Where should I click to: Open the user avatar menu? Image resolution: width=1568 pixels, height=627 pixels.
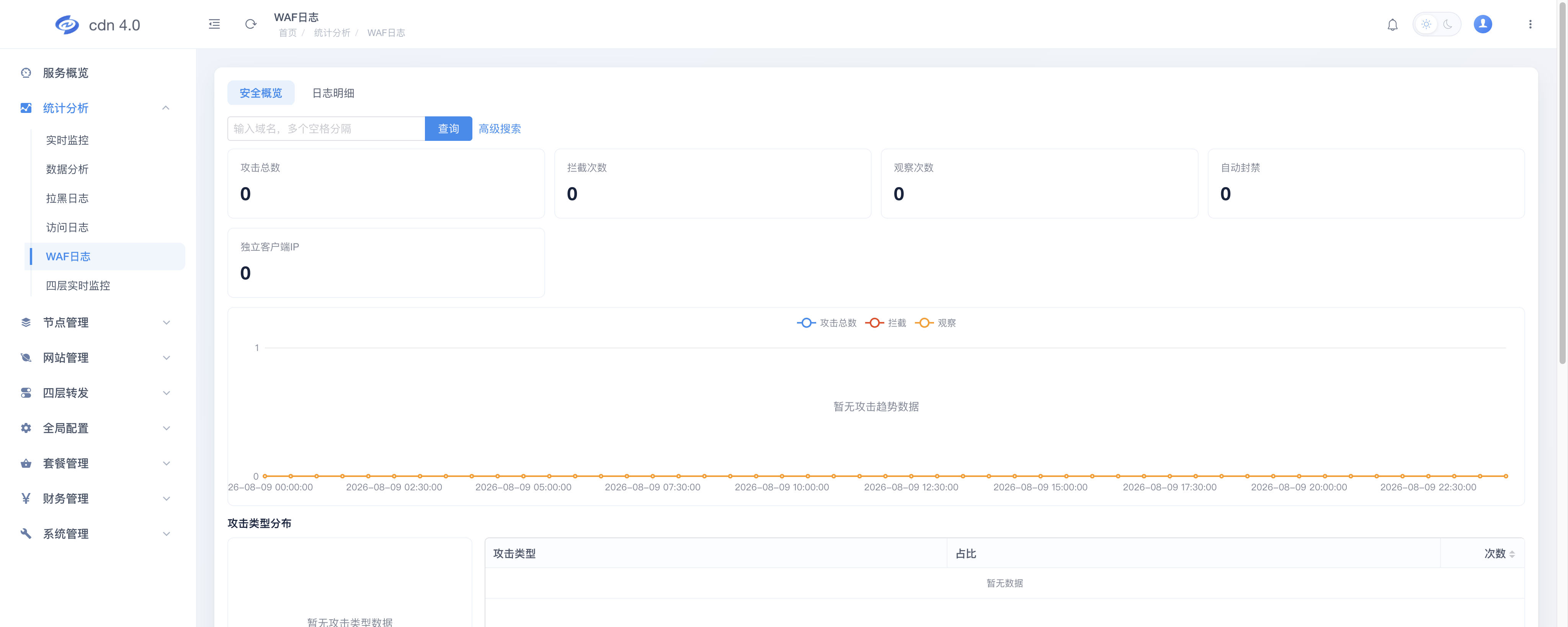(1483, 24)
